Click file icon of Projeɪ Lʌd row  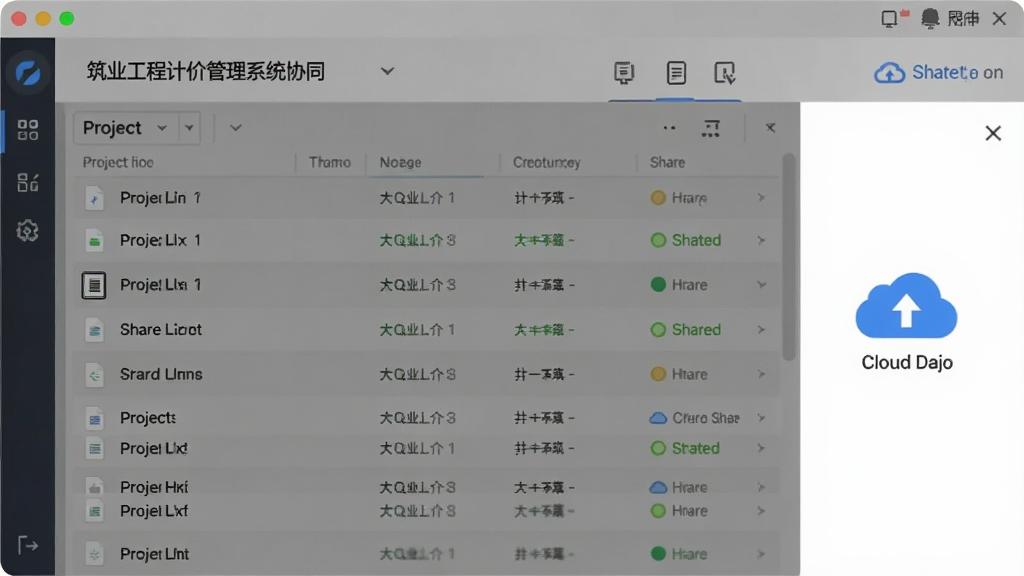coord(95,449)
